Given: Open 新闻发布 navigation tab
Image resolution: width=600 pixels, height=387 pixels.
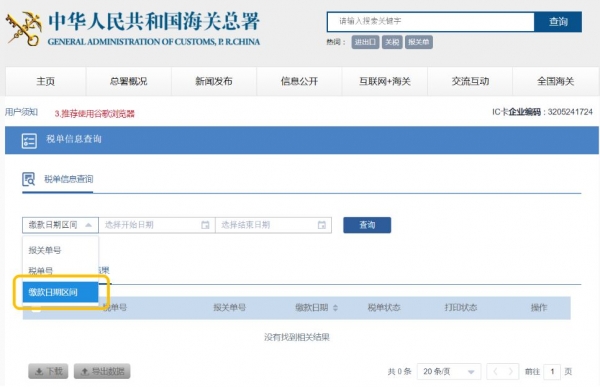Looking at the screenshot, I should point(214,81).
